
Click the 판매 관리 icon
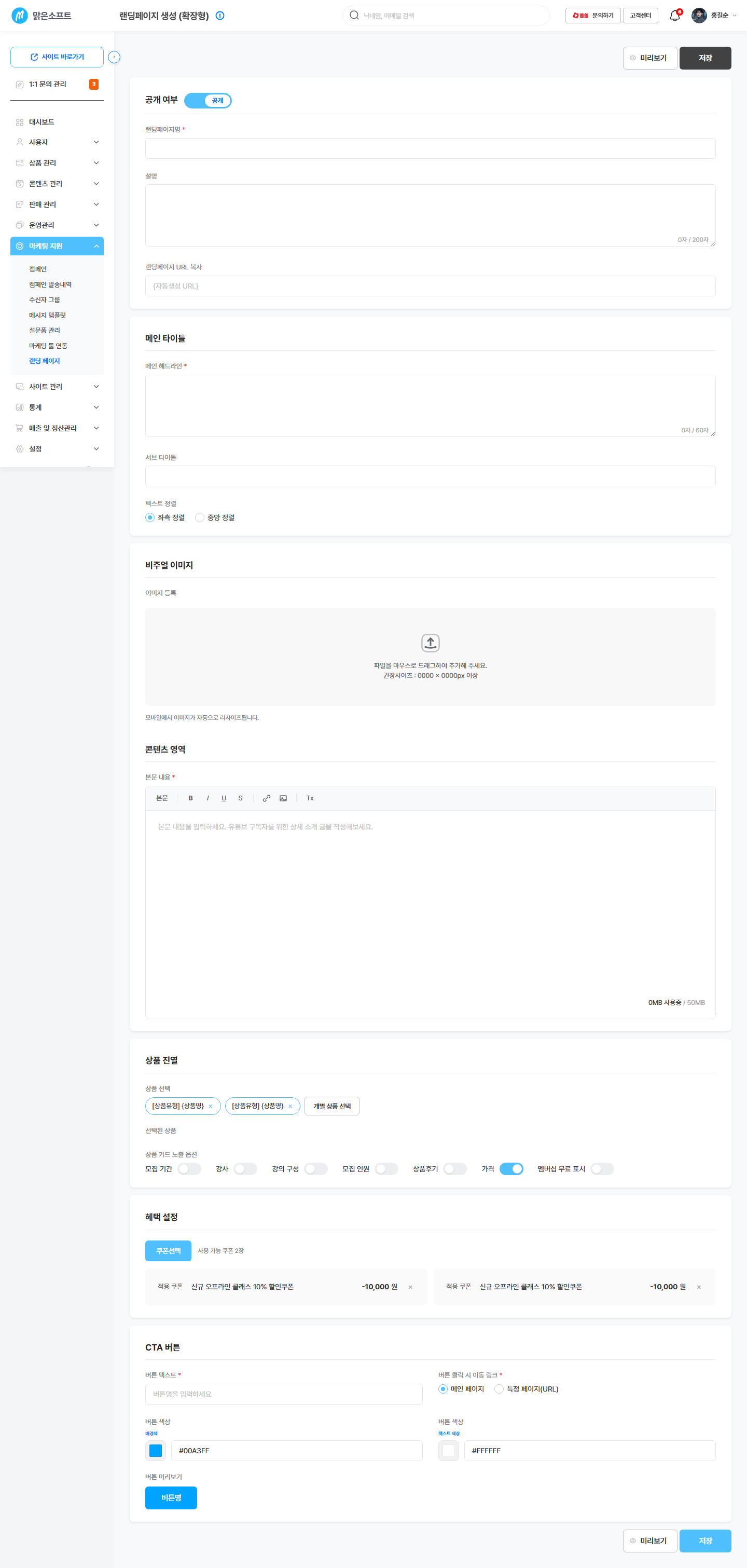click(20, 204)
